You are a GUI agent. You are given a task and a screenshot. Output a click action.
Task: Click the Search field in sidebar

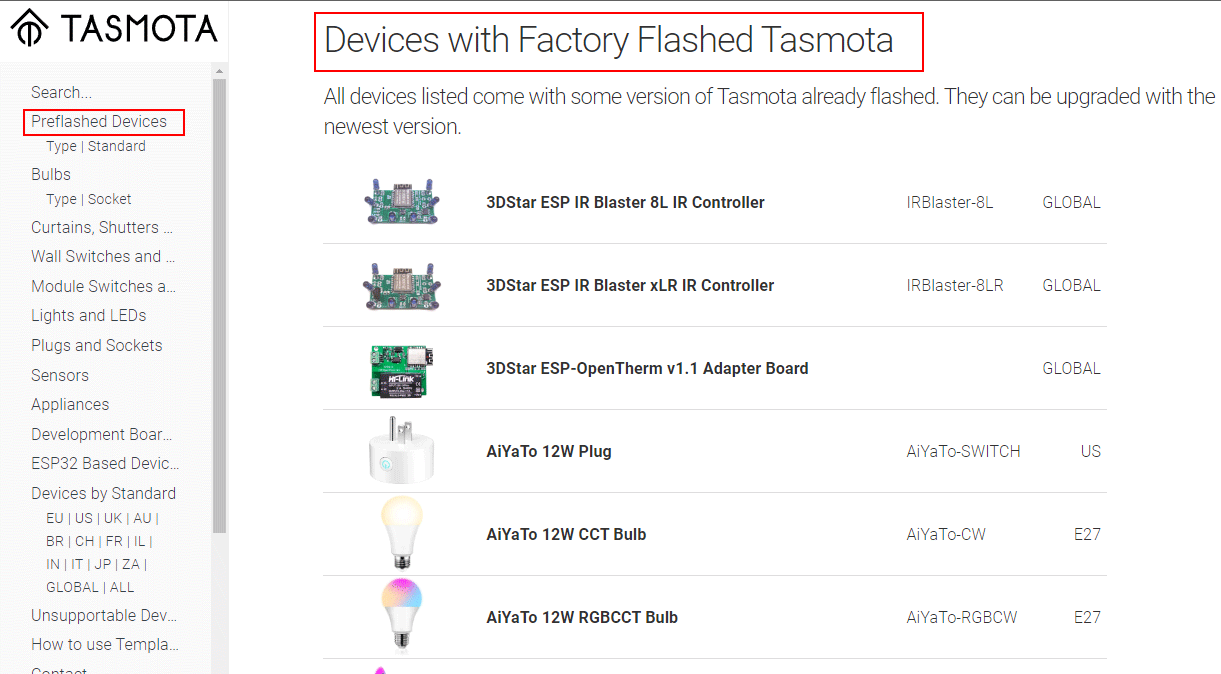point(62,92)
